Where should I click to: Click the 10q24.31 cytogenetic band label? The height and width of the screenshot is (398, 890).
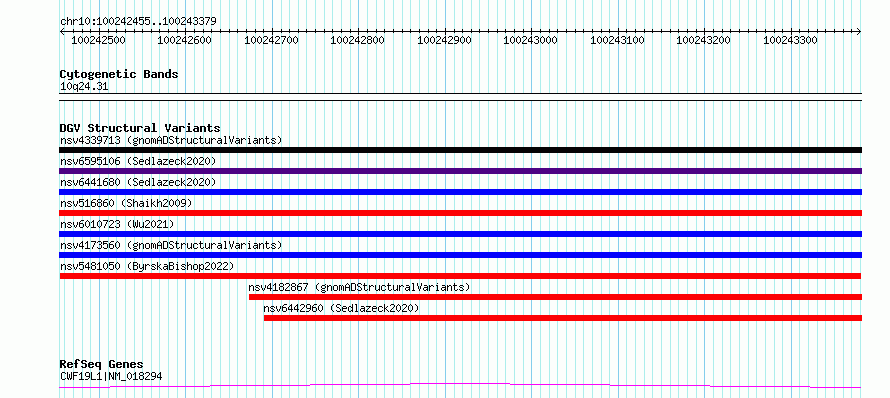[x=84, y=87]
